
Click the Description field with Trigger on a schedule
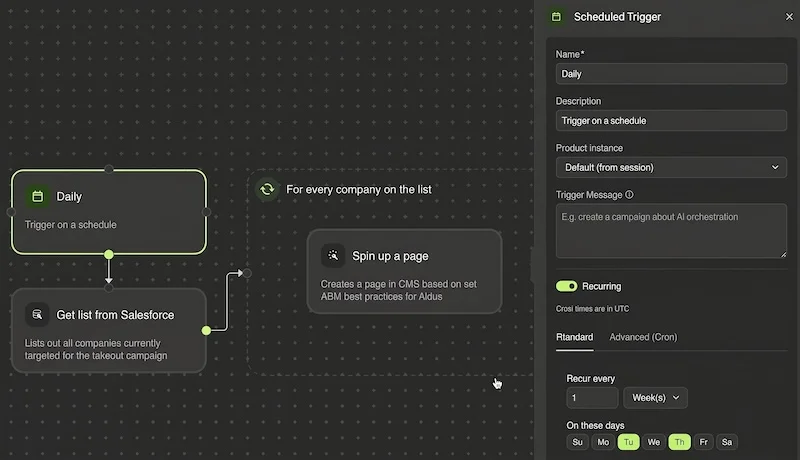point(671,121)
